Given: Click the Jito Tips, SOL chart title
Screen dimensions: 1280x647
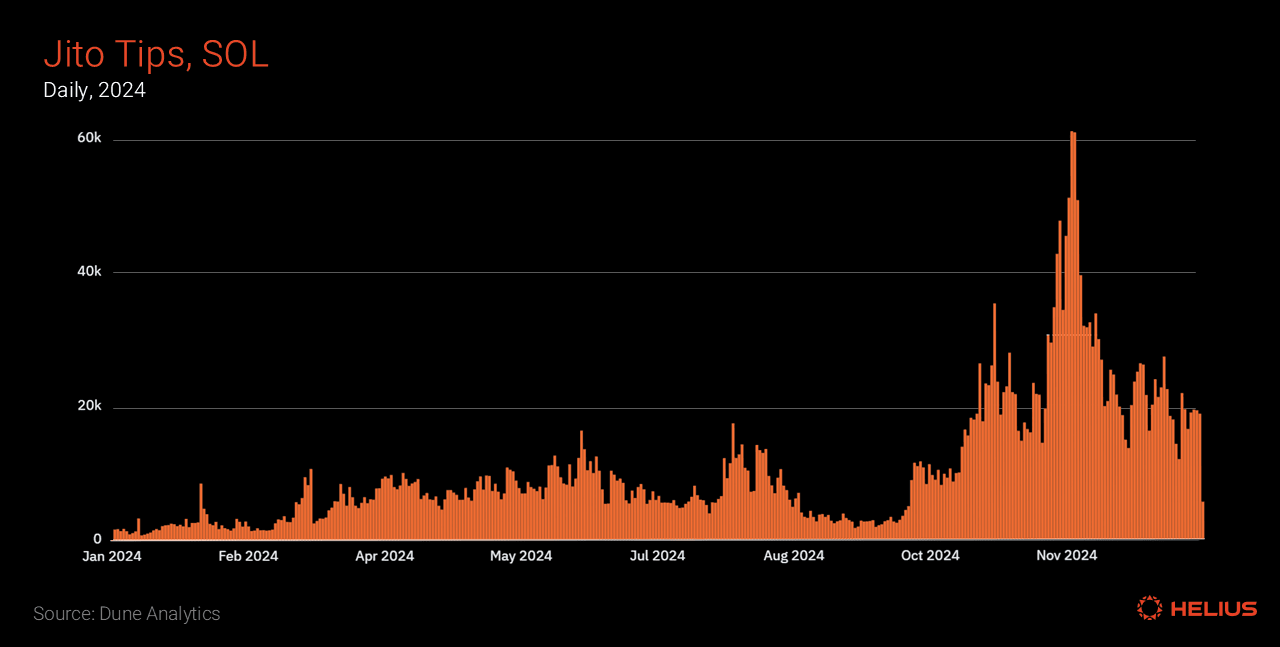Looking at the screenshot, I should 156,54.
